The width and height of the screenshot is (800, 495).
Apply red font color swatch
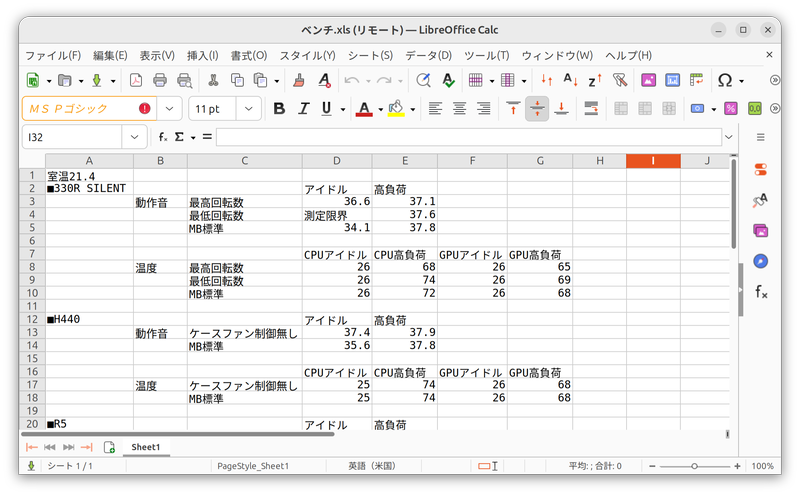point(364,109)
